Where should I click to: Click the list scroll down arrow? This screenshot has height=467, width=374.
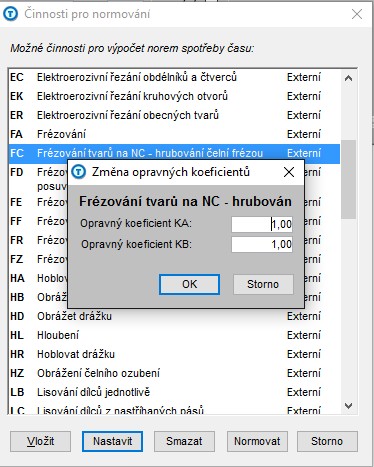coord(348,406)
